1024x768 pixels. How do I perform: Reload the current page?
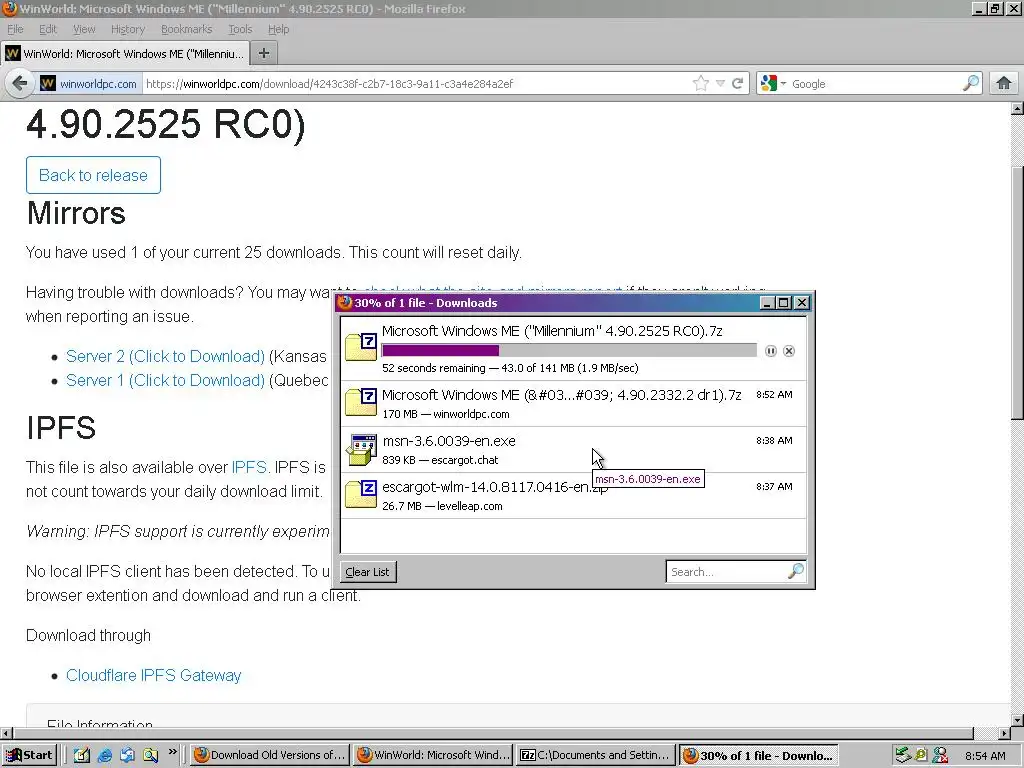point(737,84)
